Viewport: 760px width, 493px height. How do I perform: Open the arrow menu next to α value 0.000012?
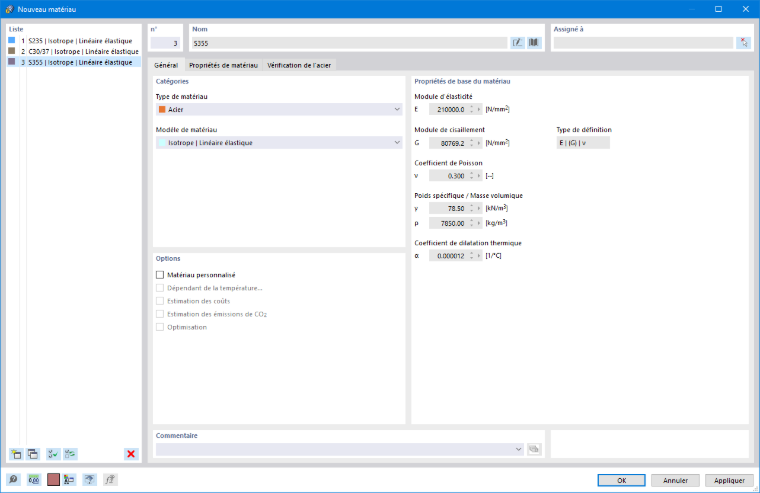tap(479, 256)
